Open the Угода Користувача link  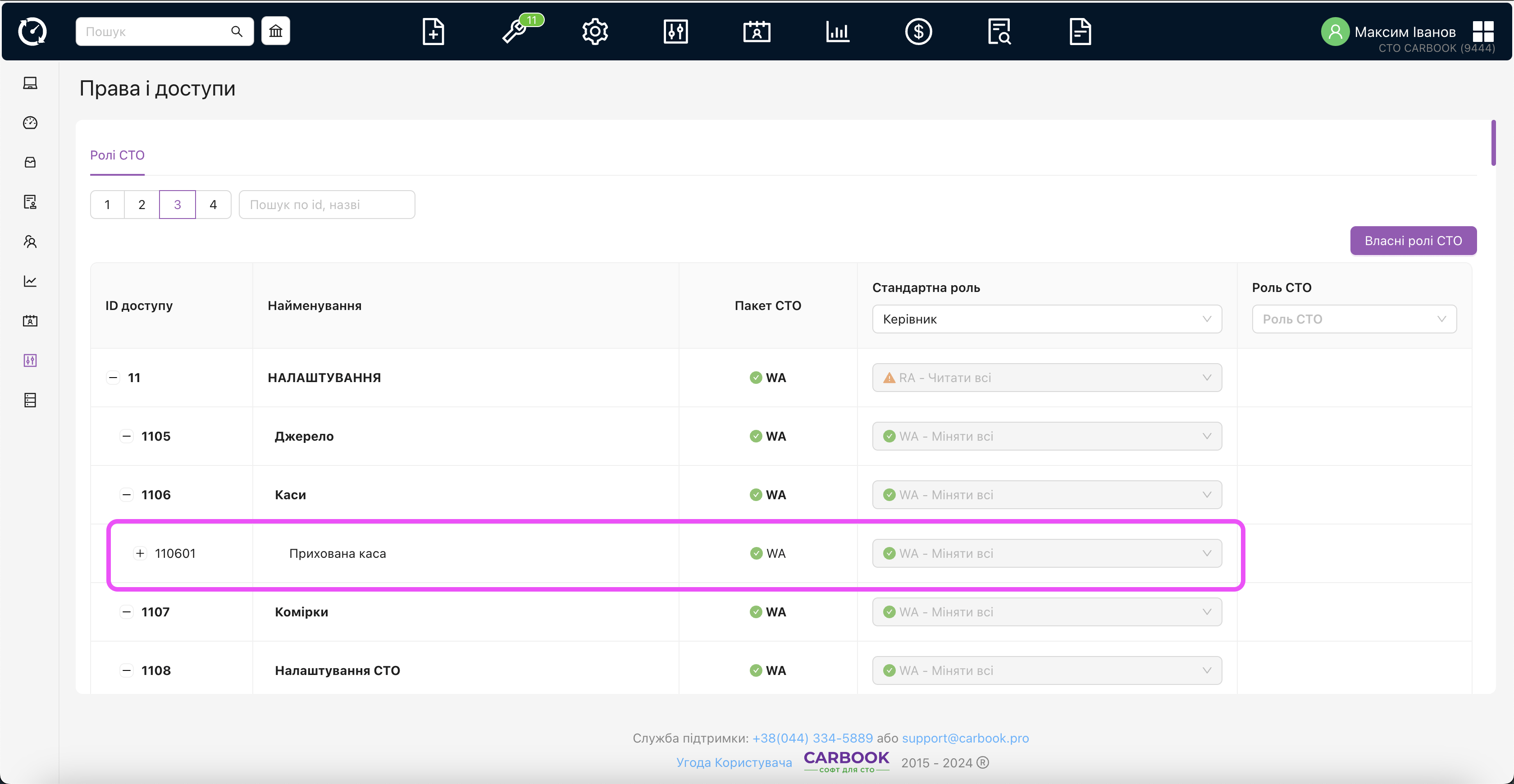734,762
